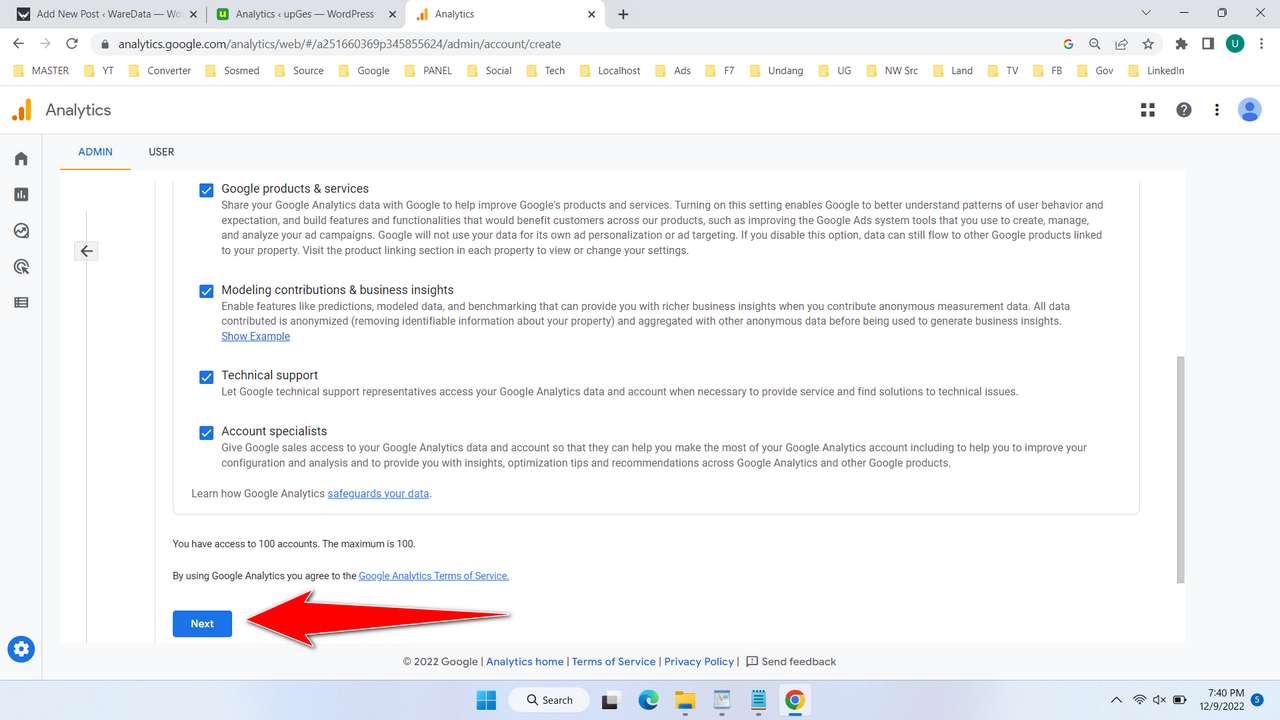Open the Library icon in the sidebar
Viewport: 1280px width, 720px height.
coord(20,302)
